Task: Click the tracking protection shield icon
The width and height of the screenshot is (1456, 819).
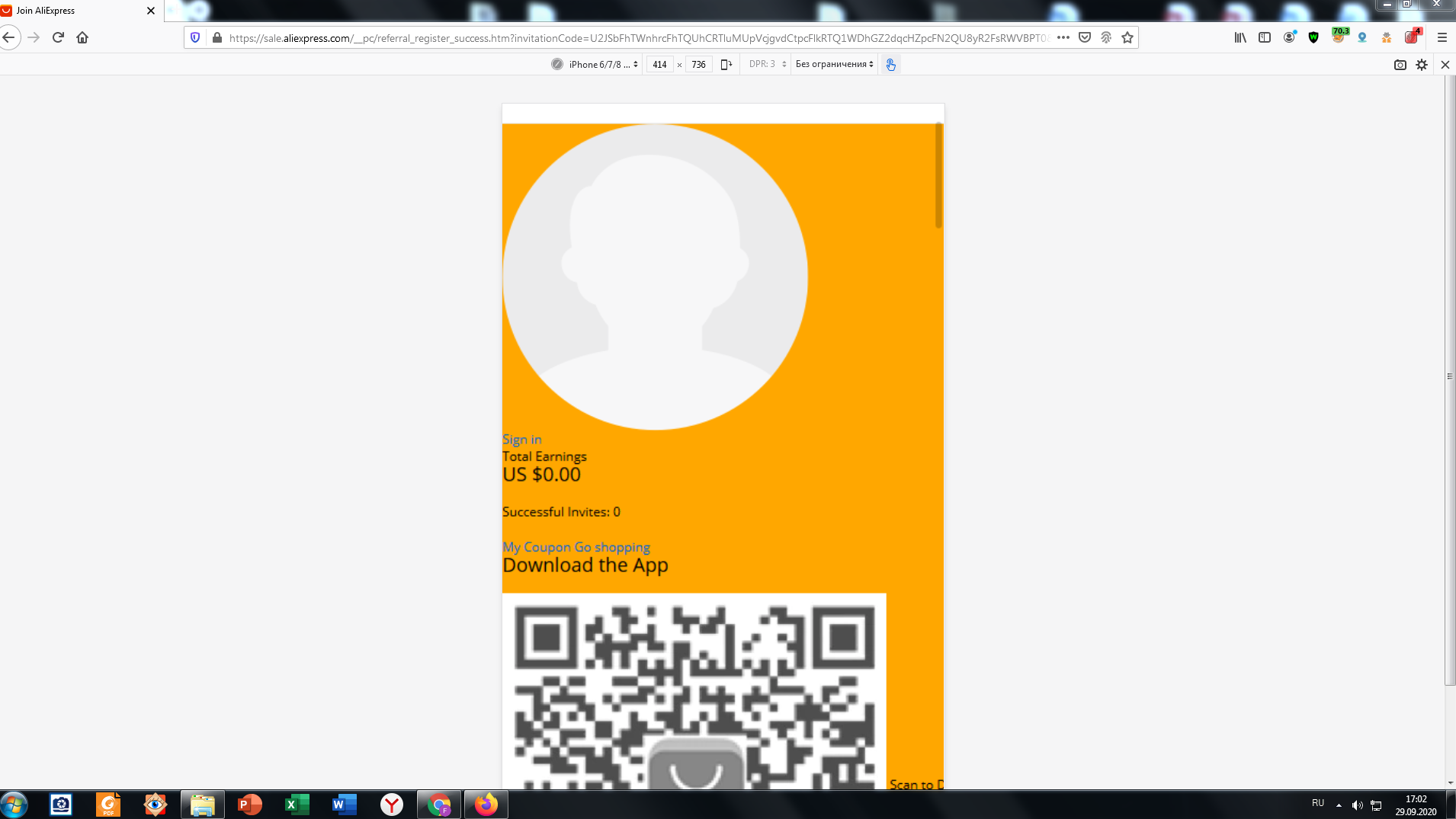Action: tap(195, 37)
